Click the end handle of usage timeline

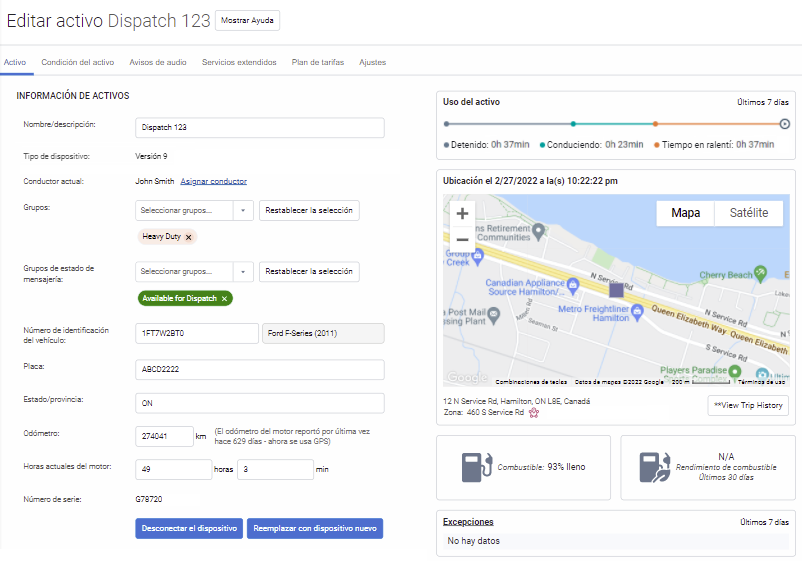(785, 124)
